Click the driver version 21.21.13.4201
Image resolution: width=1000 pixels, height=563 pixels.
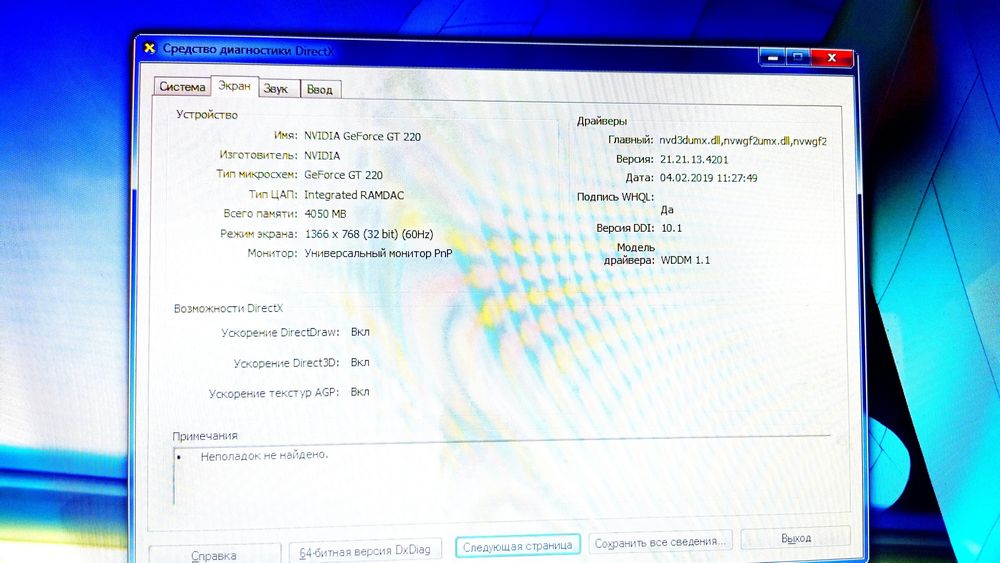[x=694, y=159]
